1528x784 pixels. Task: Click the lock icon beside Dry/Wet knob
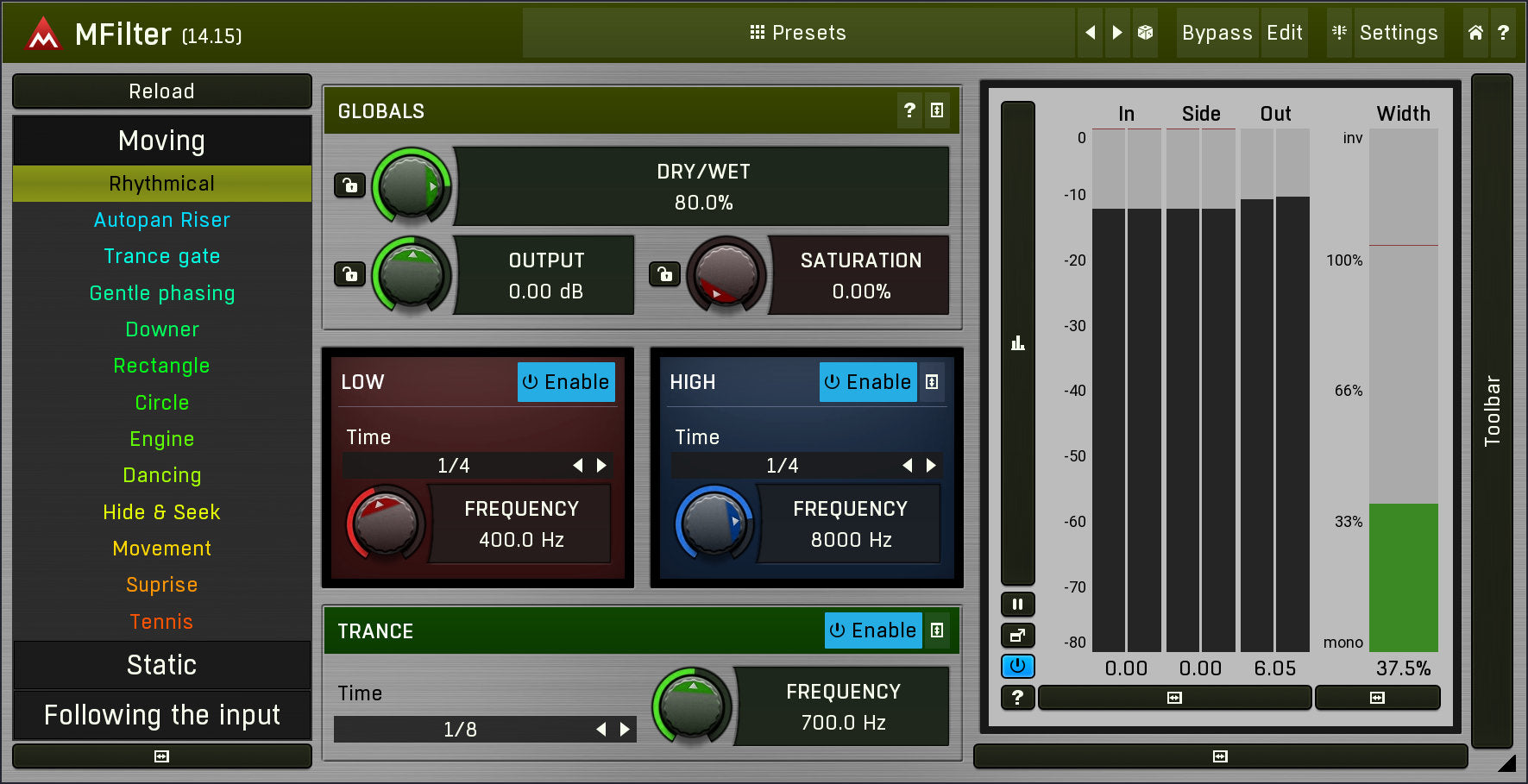click(349, 185)
